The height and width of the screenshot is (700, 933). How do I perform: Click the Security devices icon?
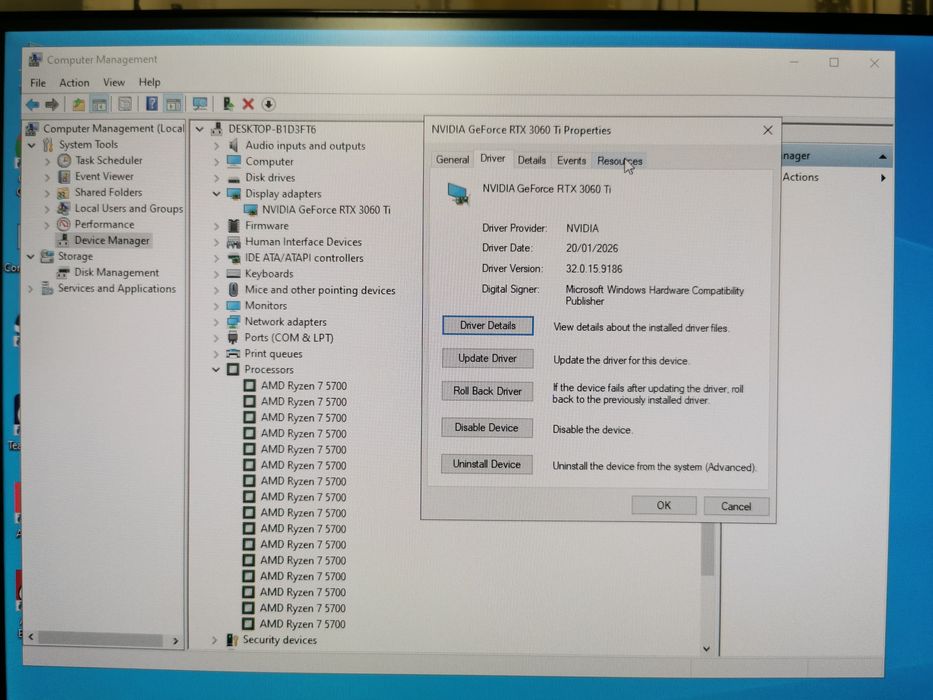232,640
